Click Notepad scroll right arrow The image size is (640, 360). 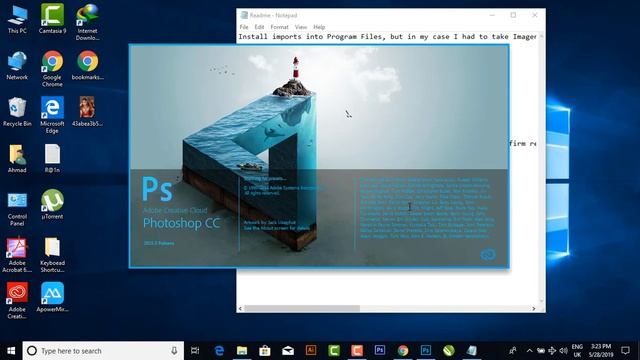coord(533,309)
